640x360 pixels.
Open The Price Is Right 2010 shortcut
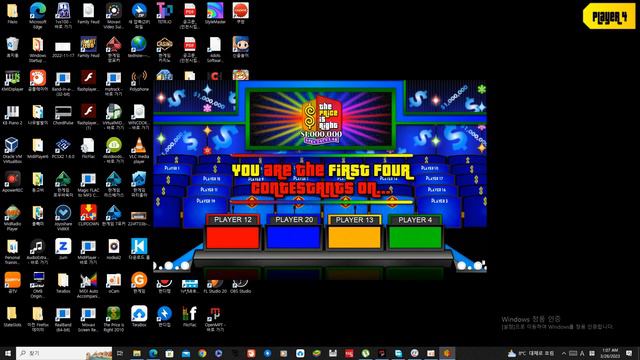click(113, 319)
